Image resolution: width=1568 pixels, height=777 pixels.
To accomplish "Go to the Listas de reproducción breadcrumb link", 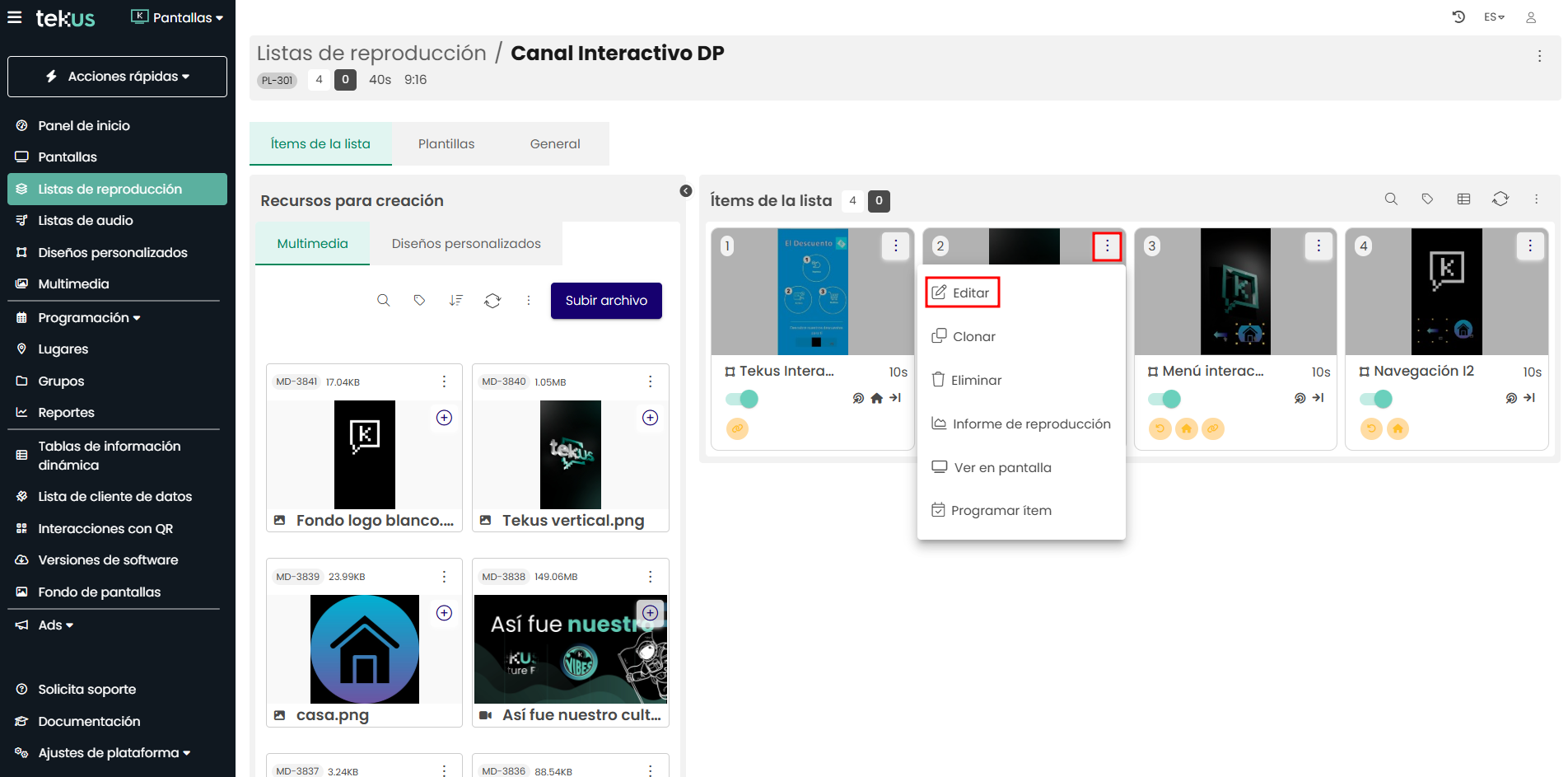I will coord(371,54).
